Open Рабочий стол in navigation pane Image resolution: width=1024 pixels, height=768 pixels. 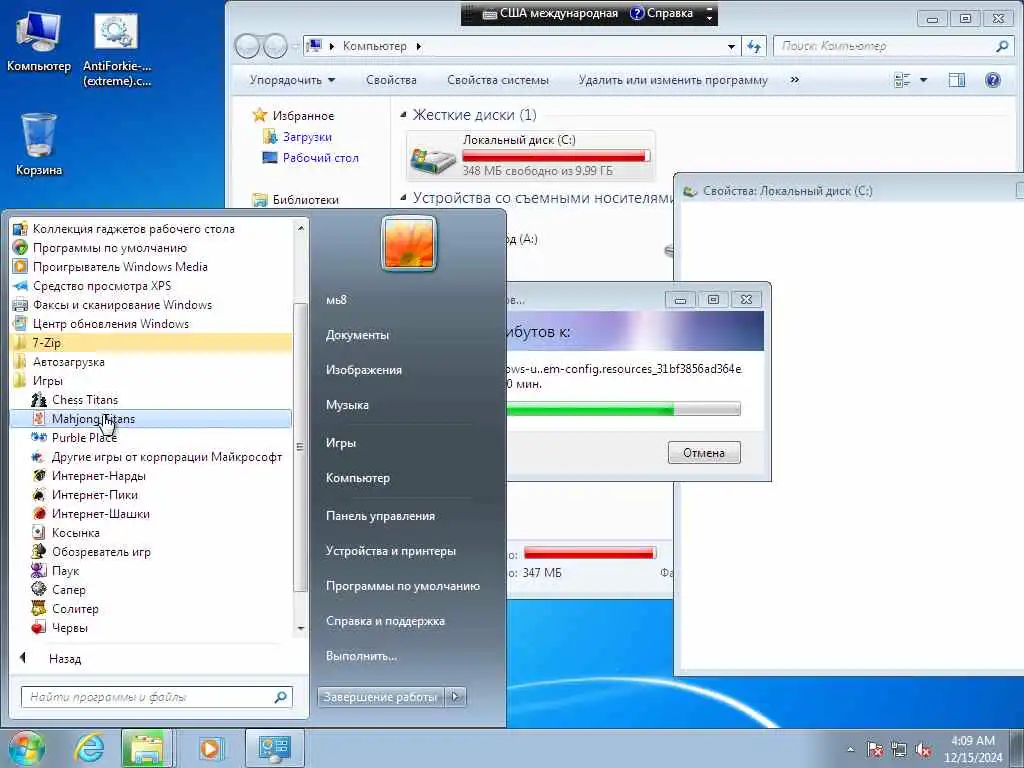[x=320, y=158]
